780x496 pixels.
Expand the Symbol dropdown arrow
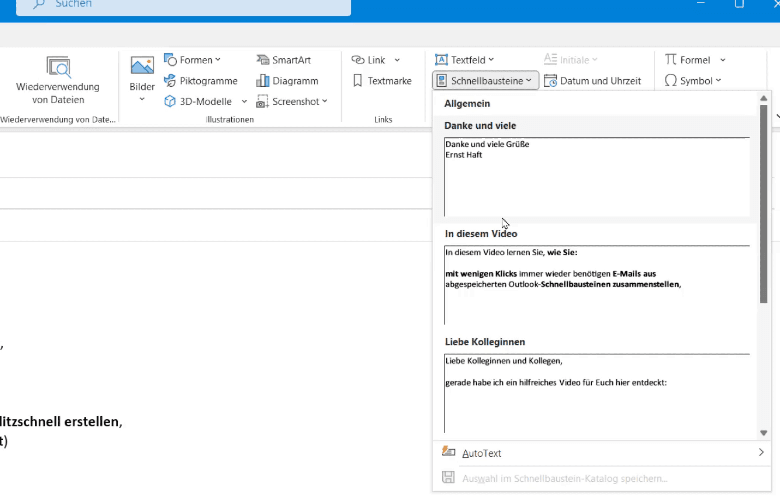pyautogui.click(x=718, y=80)
